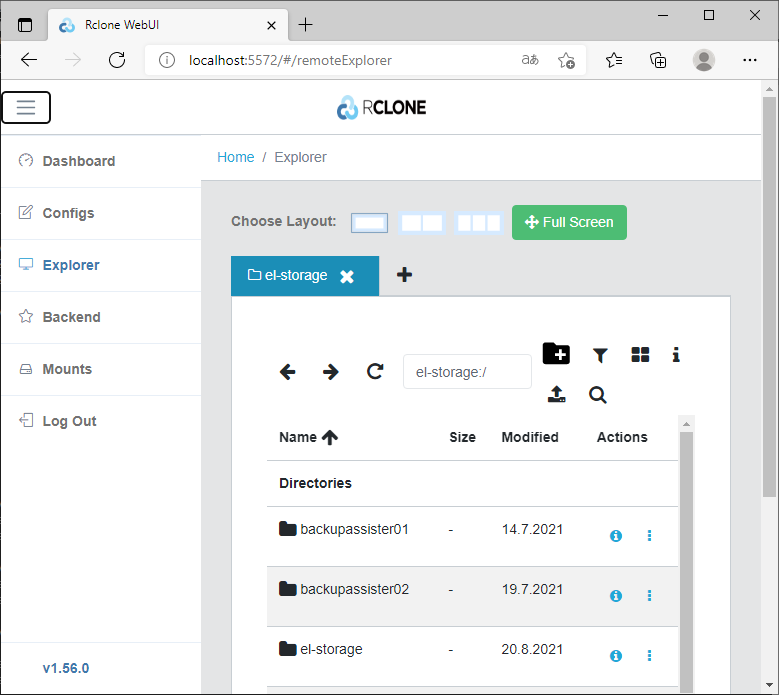Select the three-pane layout option

click(479, 223)
